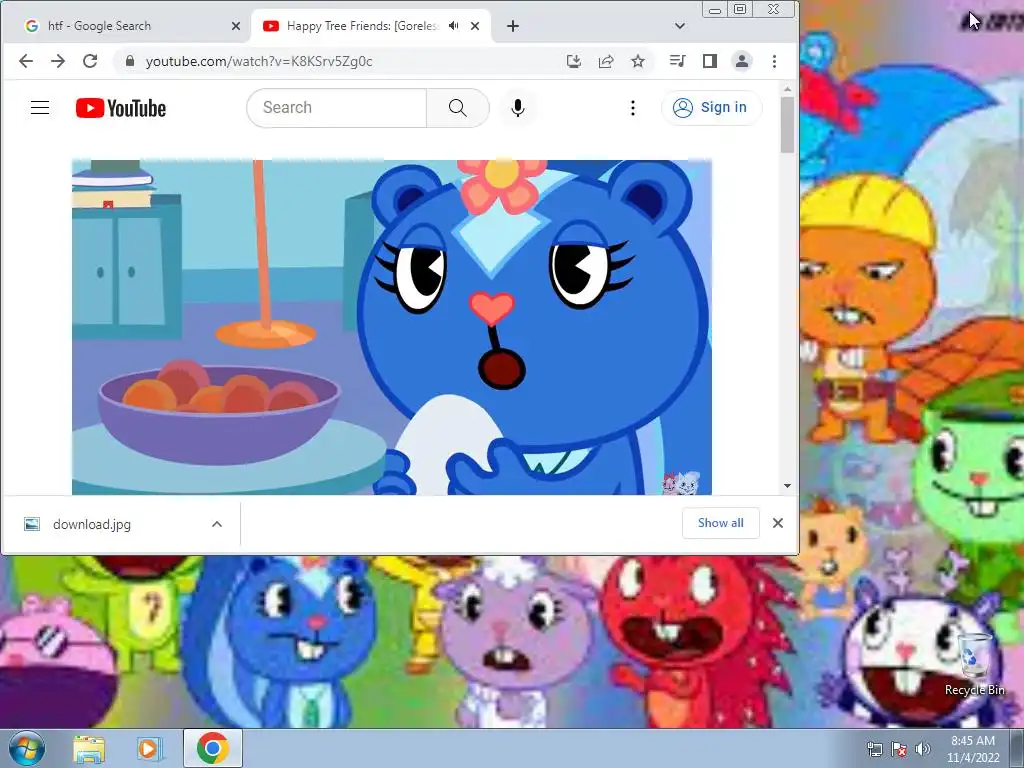Screen dimensions: 1024x768
Task: Go forward using the browser forward arrow
Action: pos(58,61)
